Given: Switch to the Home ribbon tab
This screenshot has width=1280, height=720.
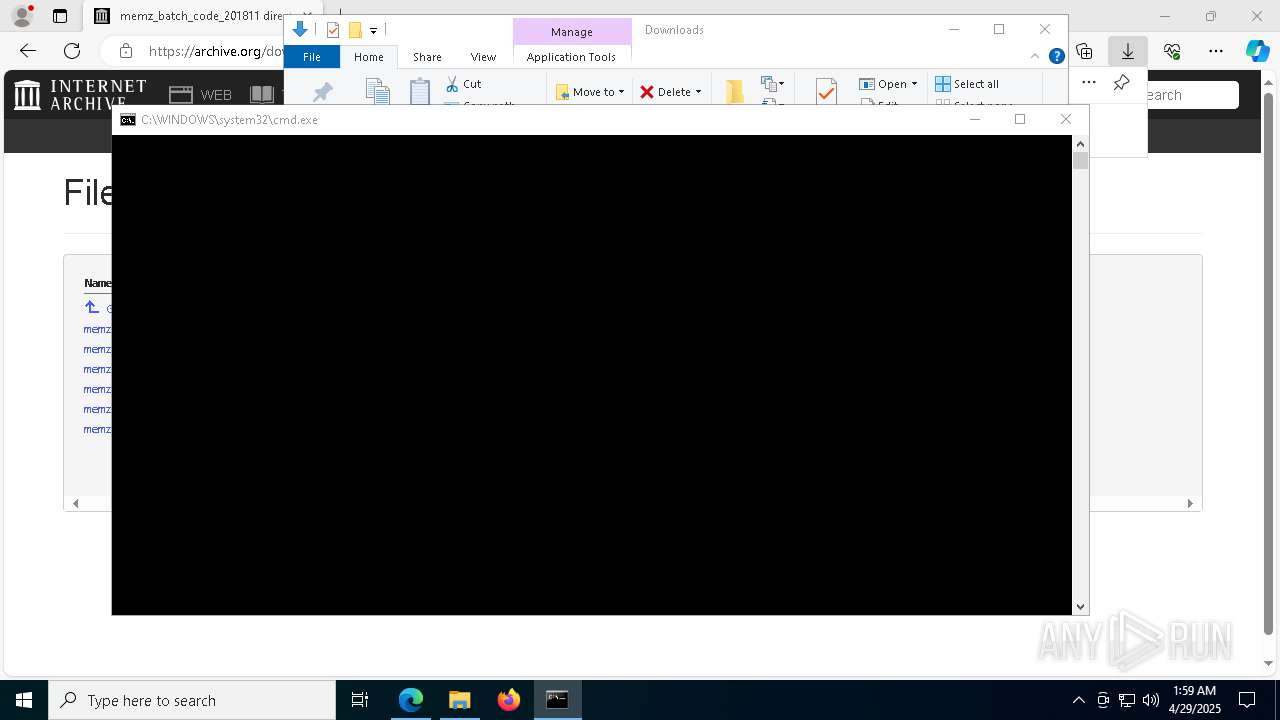Looking at the screenshot, I should 369,57.
